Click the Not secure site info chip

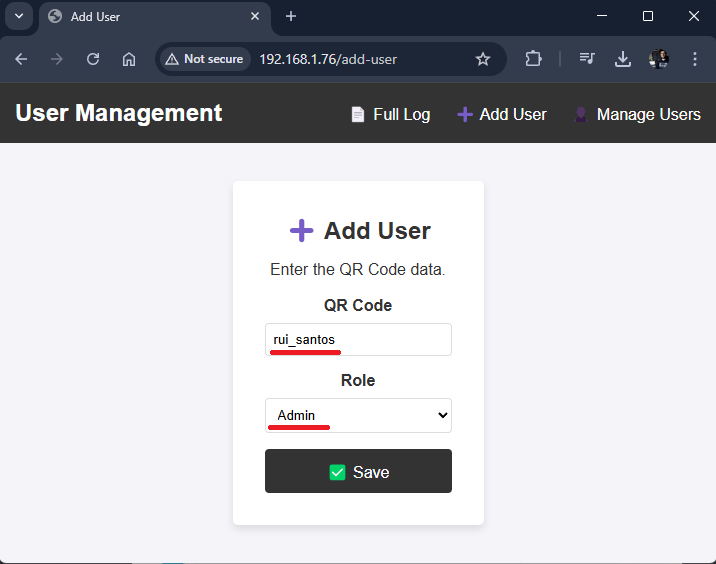204,59
